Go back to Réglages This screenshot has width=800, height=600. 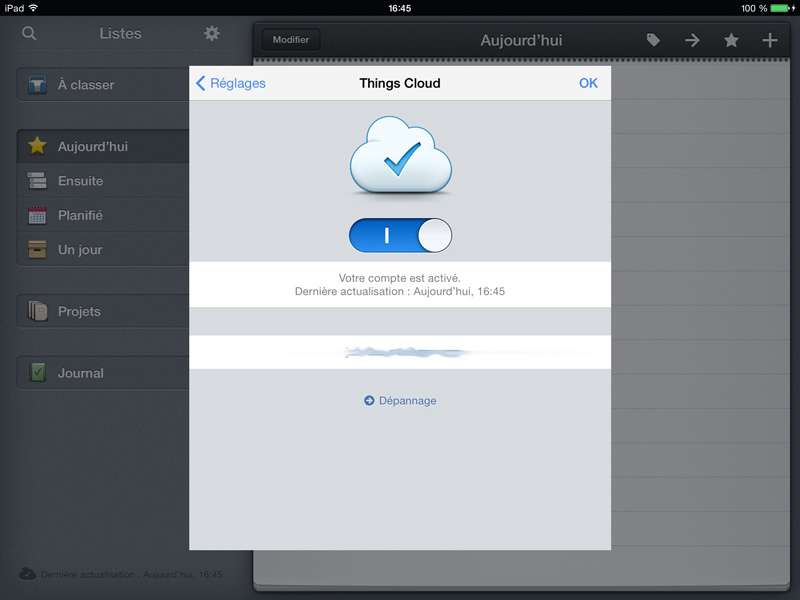[x=231, y=83]
